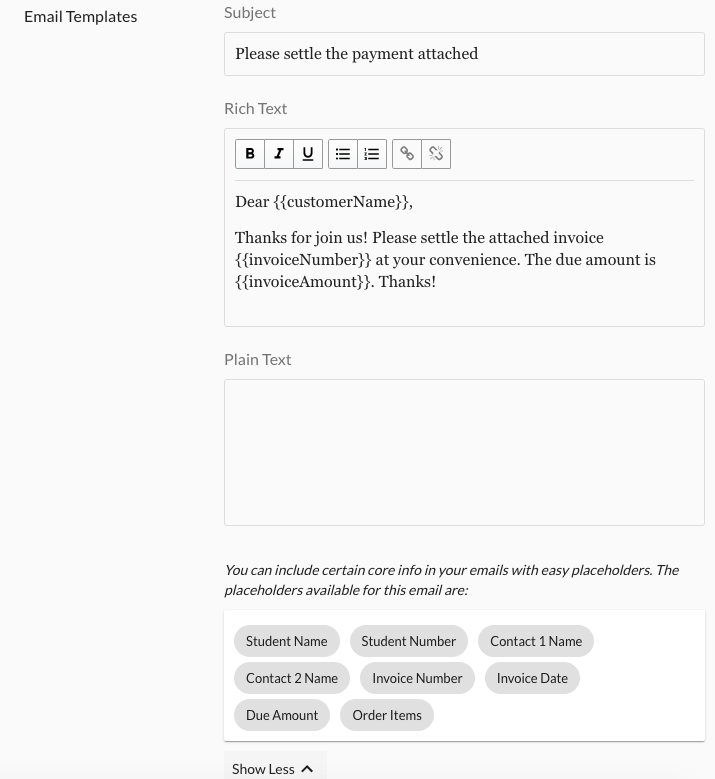
Task: Insert a bulleted list
Action: point(343,154)
